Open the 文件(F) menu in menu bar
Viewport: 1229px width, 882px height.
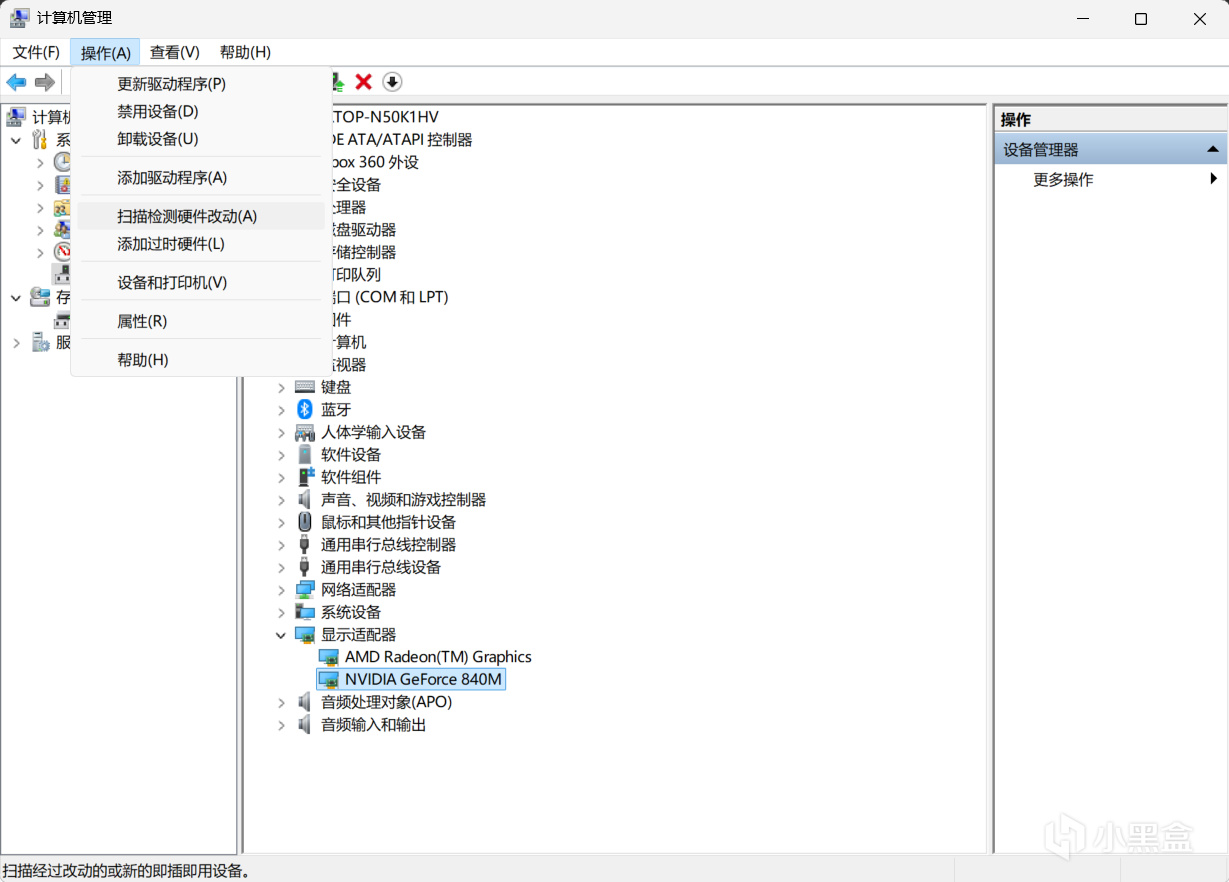(36, 52)
